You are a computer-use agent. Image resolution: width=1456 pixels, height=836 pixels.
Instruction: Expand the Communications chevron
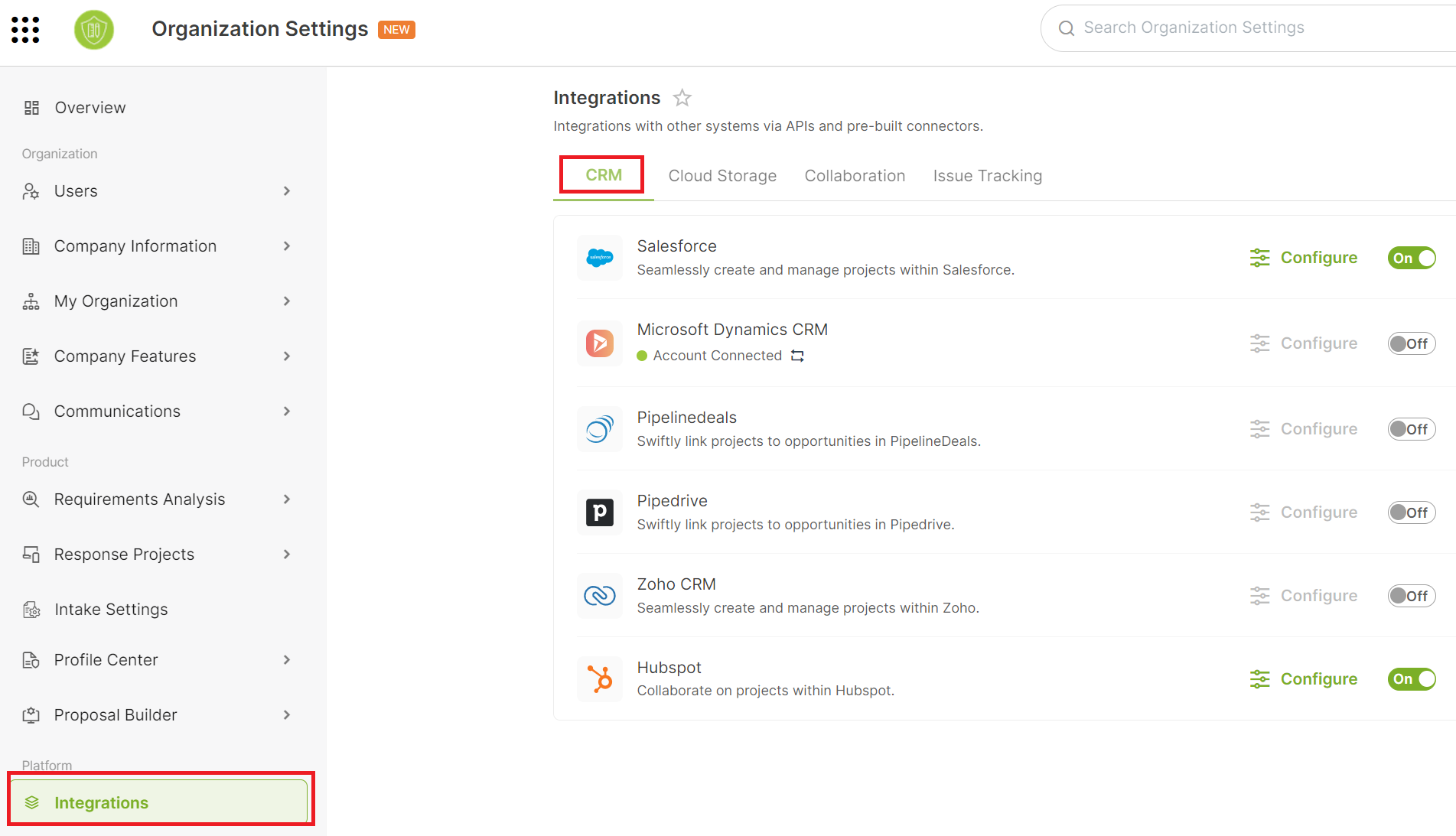(287, 411)
